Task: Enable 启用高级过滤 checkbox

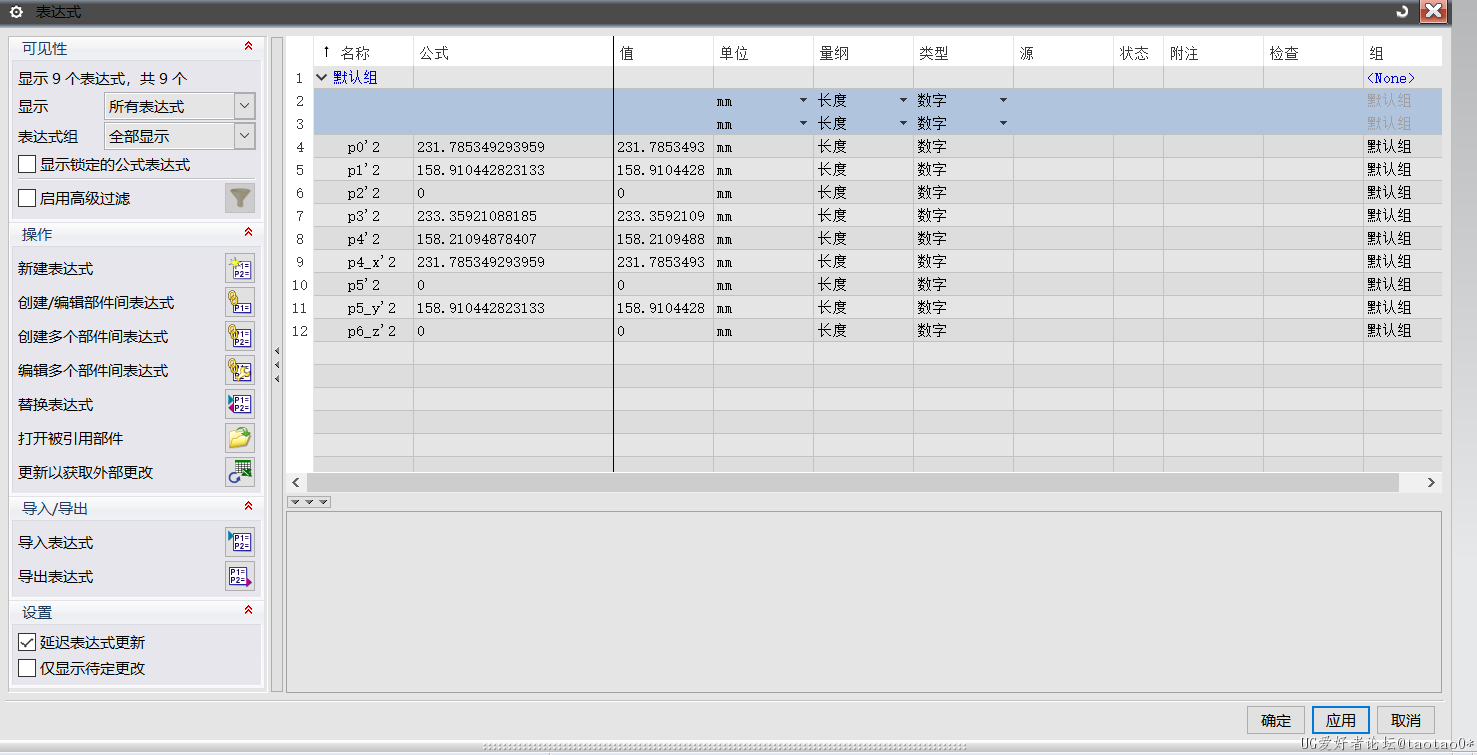Action: pos(27,198)
